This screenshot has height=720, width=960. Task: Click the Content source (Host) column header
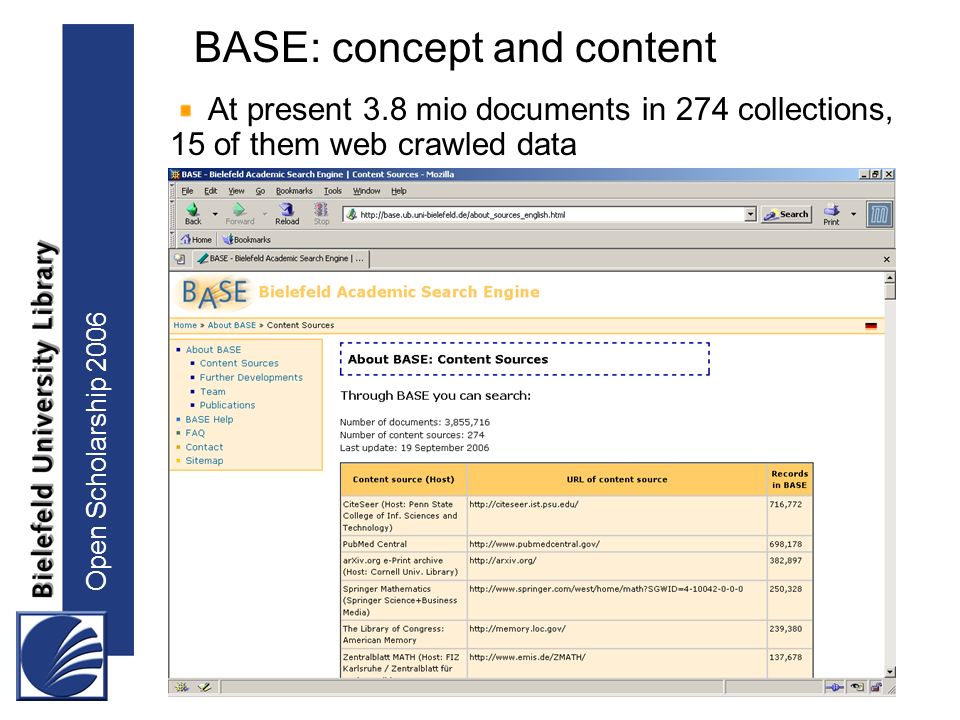tap(403, 479)
